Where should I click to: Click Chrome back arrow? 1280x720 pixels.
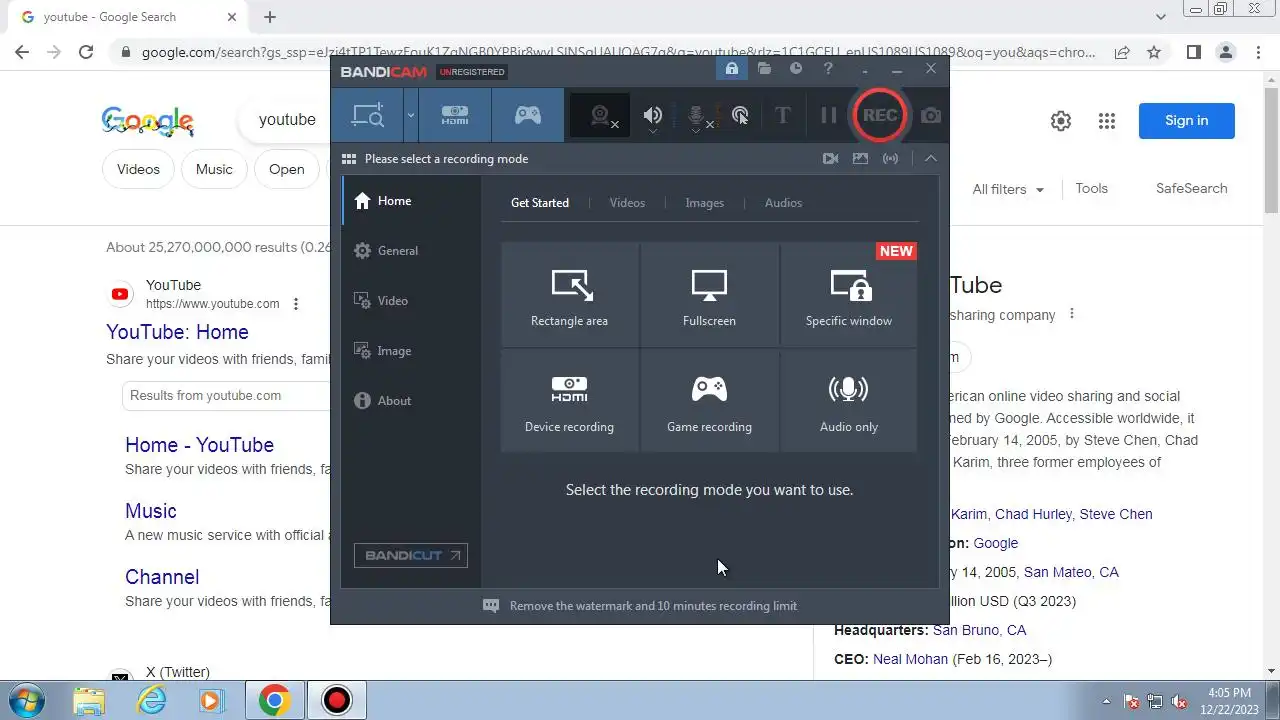coord(22,53)
